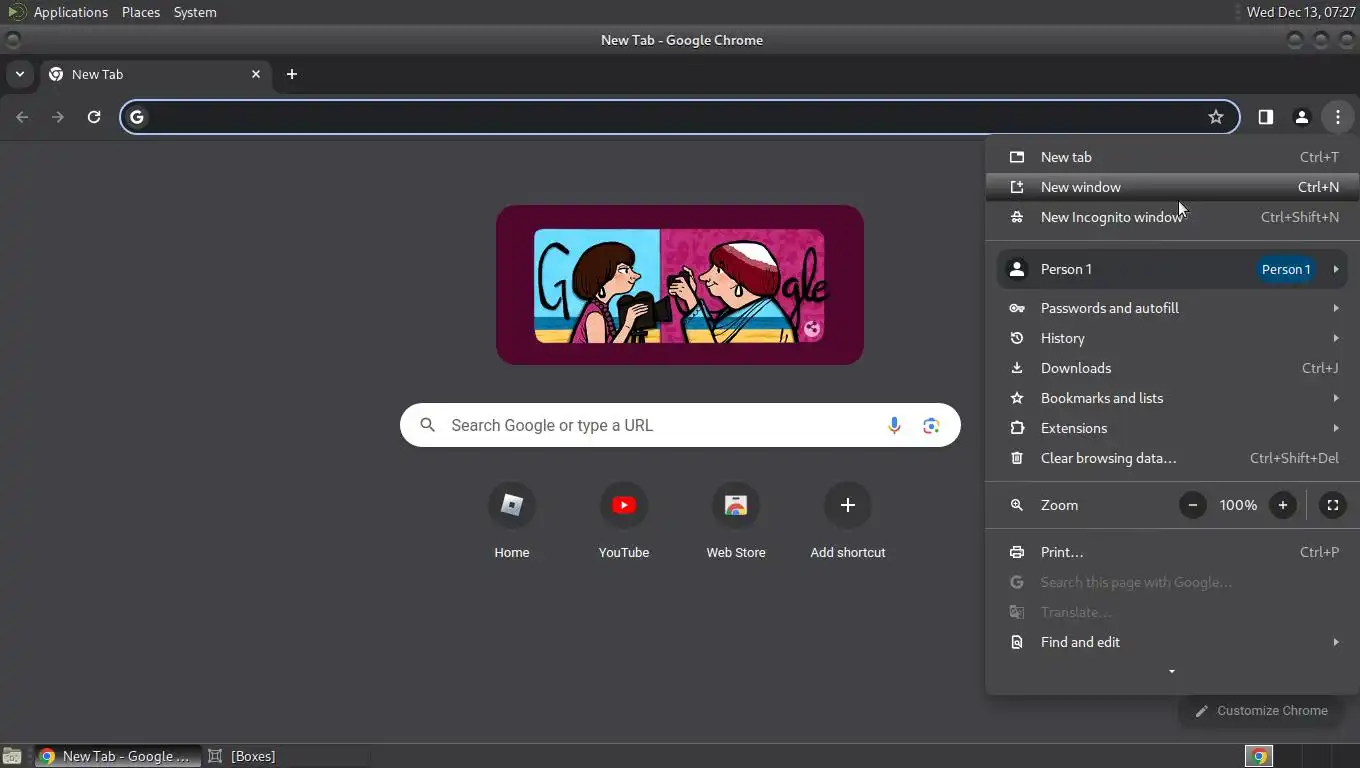Open the Web Store shortcut tile
This screenshot has height=768, width=1360.
point(736,520)
